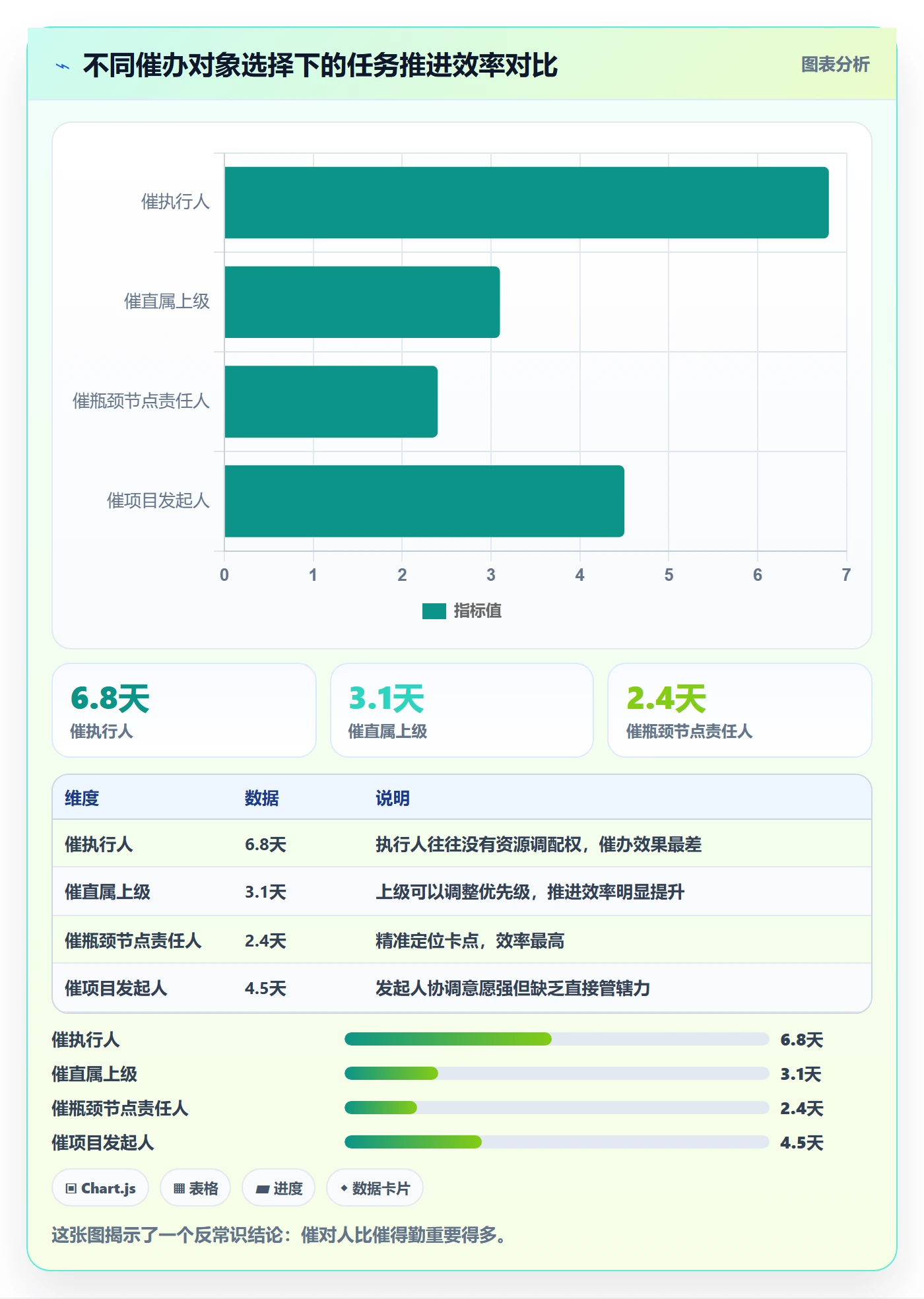
Task: Select the 表格 tag
Action: tap(195, 1188)
